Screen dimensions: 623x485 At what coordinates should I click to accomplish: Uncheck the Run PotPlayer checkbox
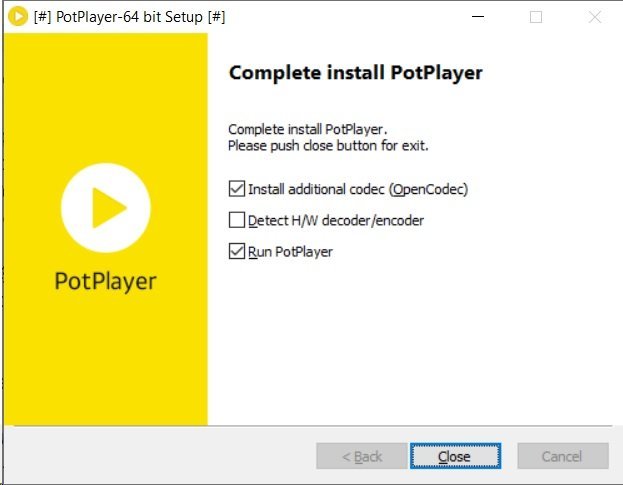click(237, 251)
